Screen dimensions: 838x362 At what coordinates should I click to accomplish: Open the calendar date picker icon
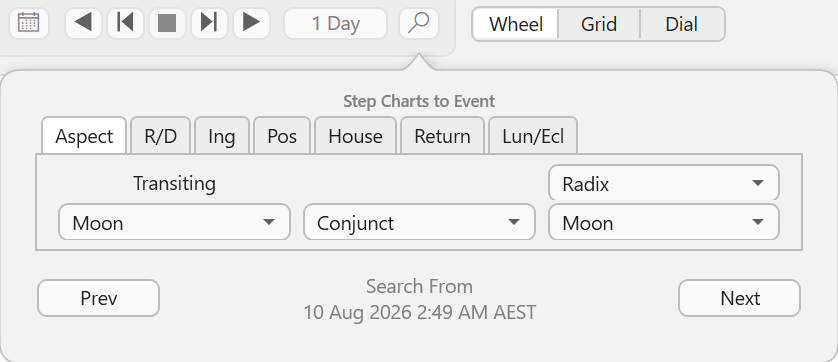pos(28,23)
